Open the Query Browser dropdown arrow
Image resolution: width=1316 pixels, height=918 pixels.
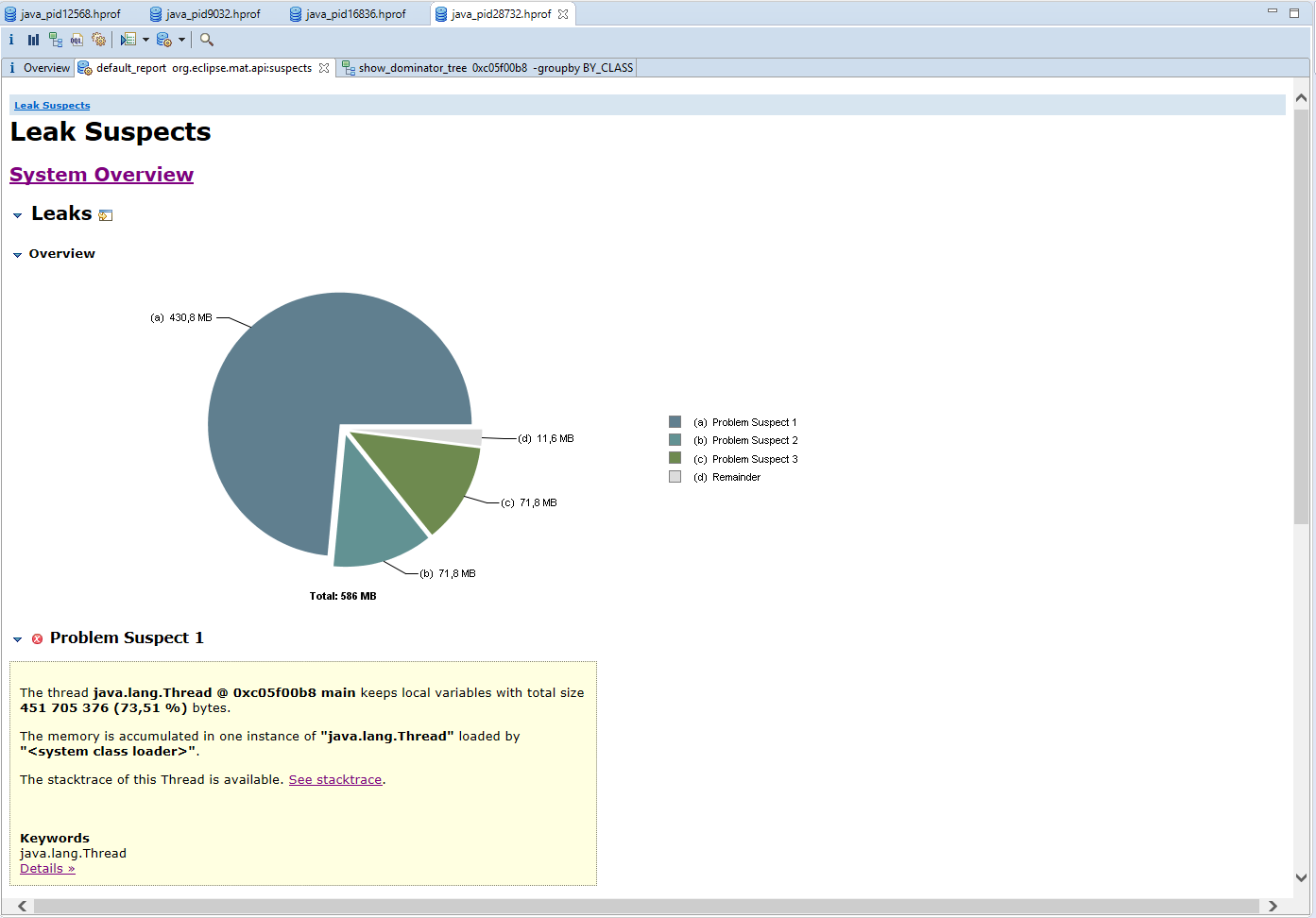click(181, 40)
